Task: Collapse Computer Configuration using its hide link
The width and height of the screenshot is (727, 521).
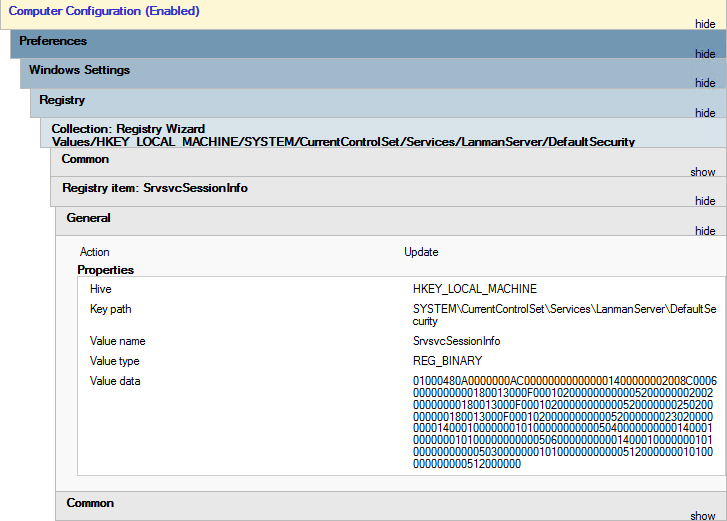Action: point(705,23)
